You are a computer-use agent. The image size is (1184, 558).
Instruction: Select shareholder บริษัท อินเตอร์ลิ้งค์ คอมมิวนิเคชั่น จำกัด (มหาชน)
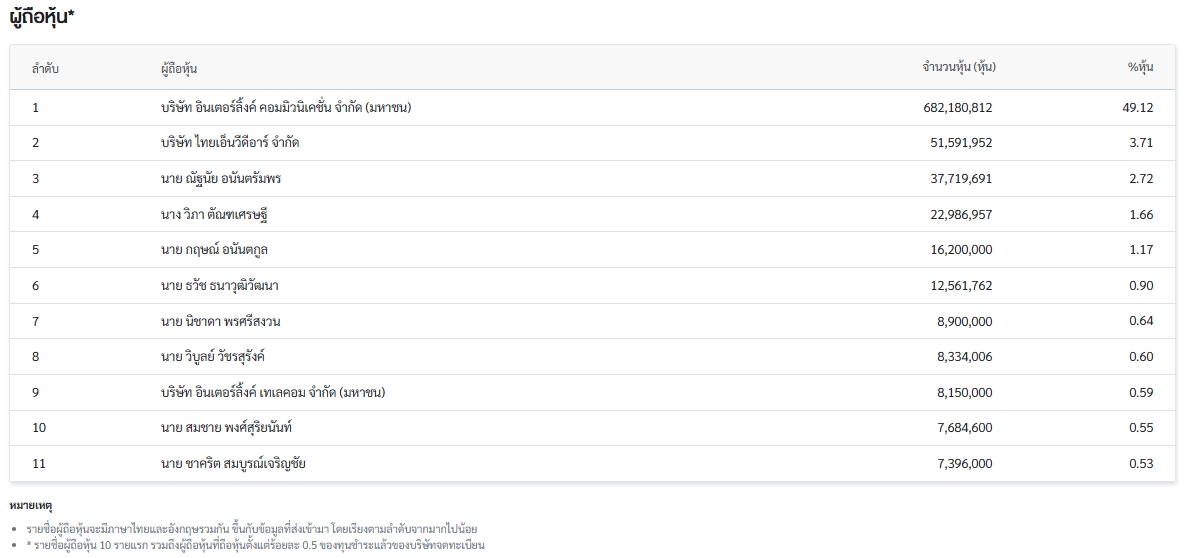[x=286, y=107]
